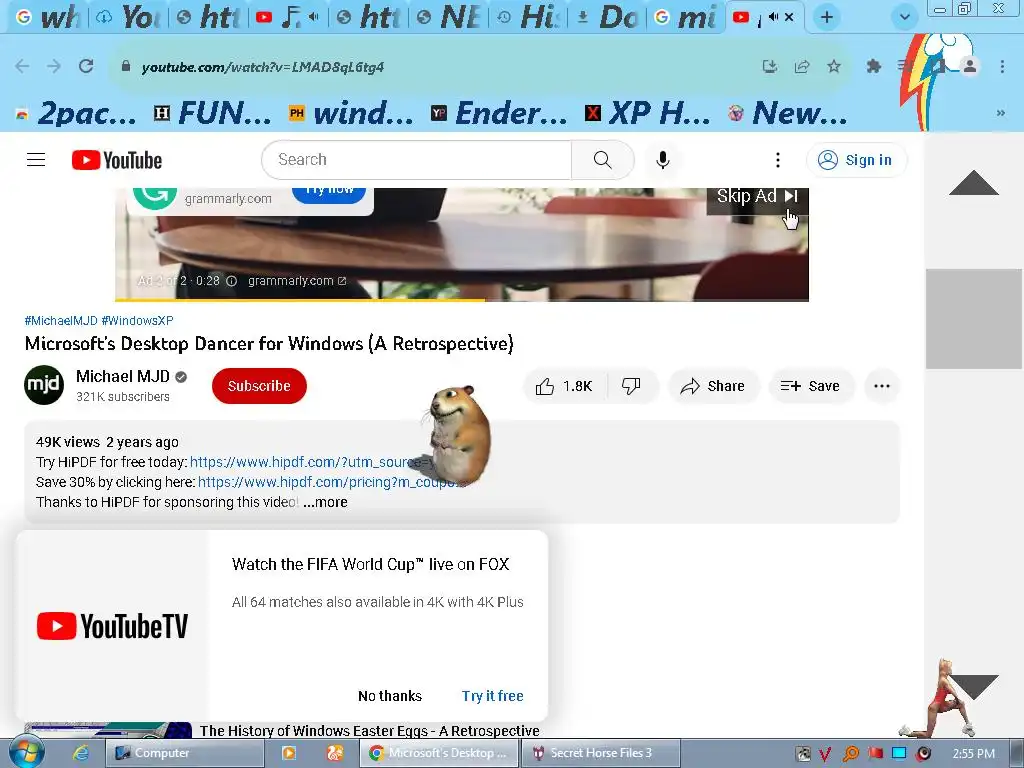The height and width of the screenshot is (768, 1024).
Task: Click the #WindowsXP hashtag
Action: [137, 321]
